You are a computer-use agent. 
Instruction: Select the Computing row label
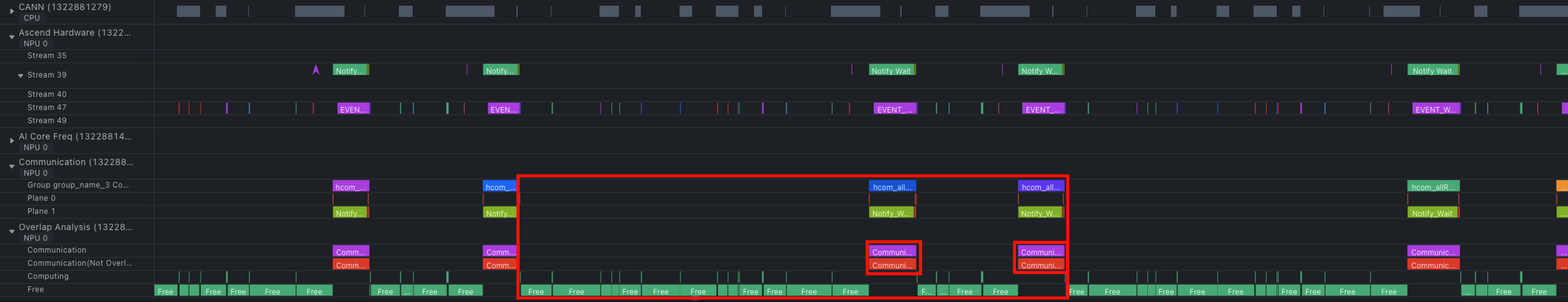pyautogui.click(x=48, y=276)
